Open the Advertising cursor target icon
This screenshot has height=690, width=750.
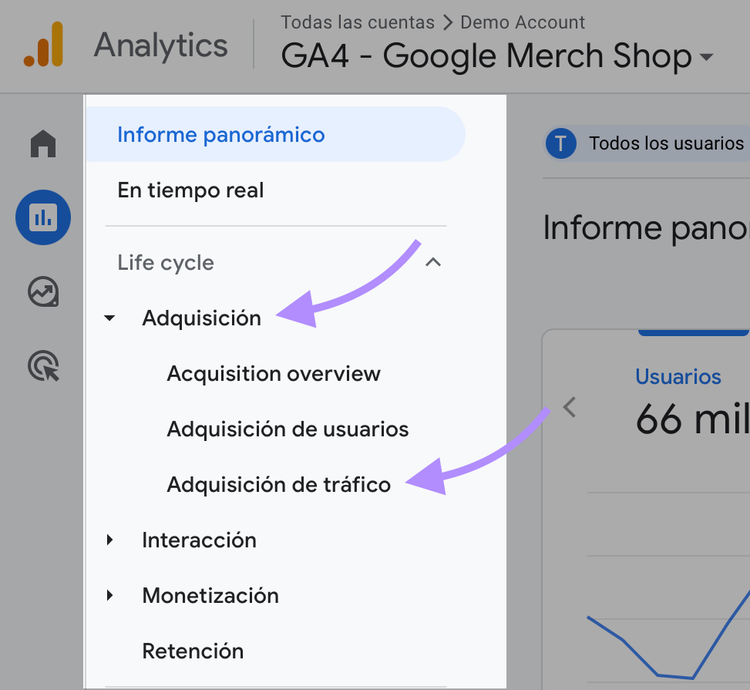click(44, 366)
